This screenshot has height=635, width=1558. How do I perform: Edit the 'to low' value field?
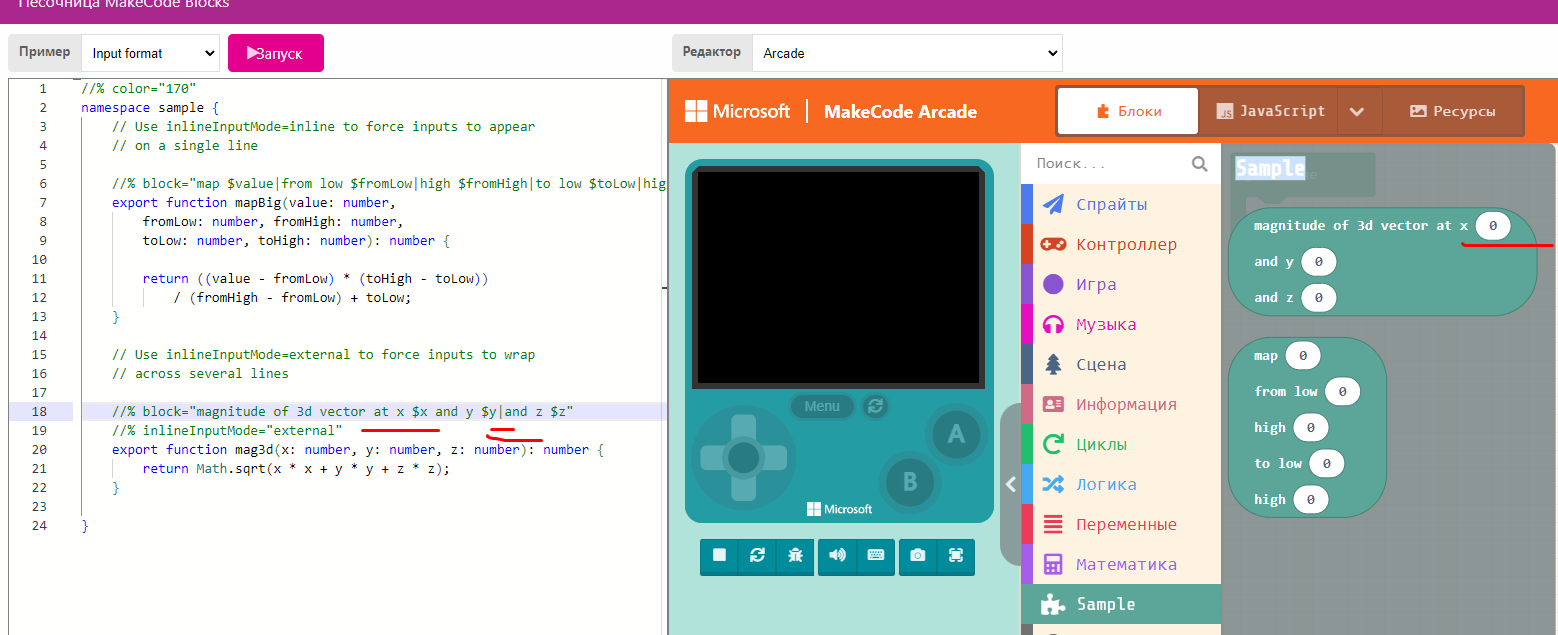(x=1326, y=463)
